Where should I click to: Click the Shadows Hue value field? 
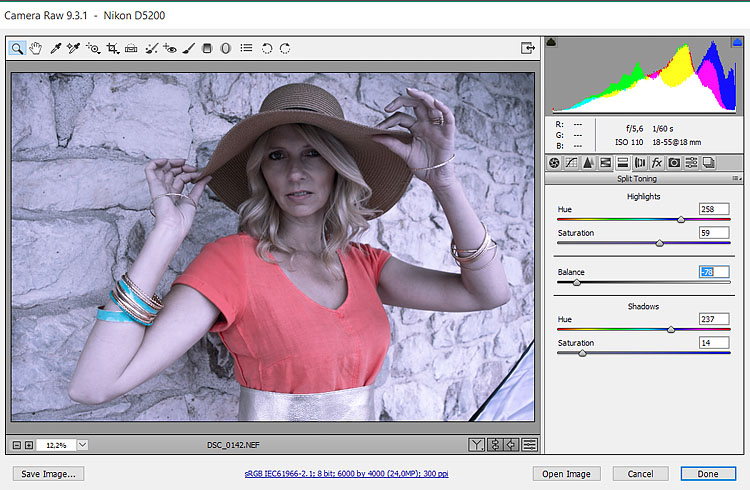pyautogui.click(x=714, y=318)
